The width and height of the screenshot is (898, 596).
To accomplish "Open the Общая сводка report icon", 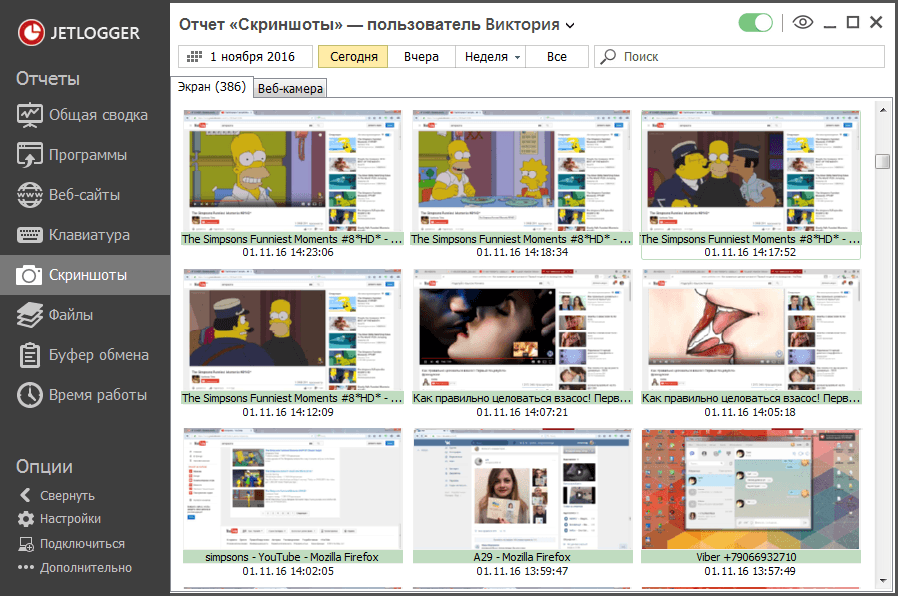I will click(29, 115).
